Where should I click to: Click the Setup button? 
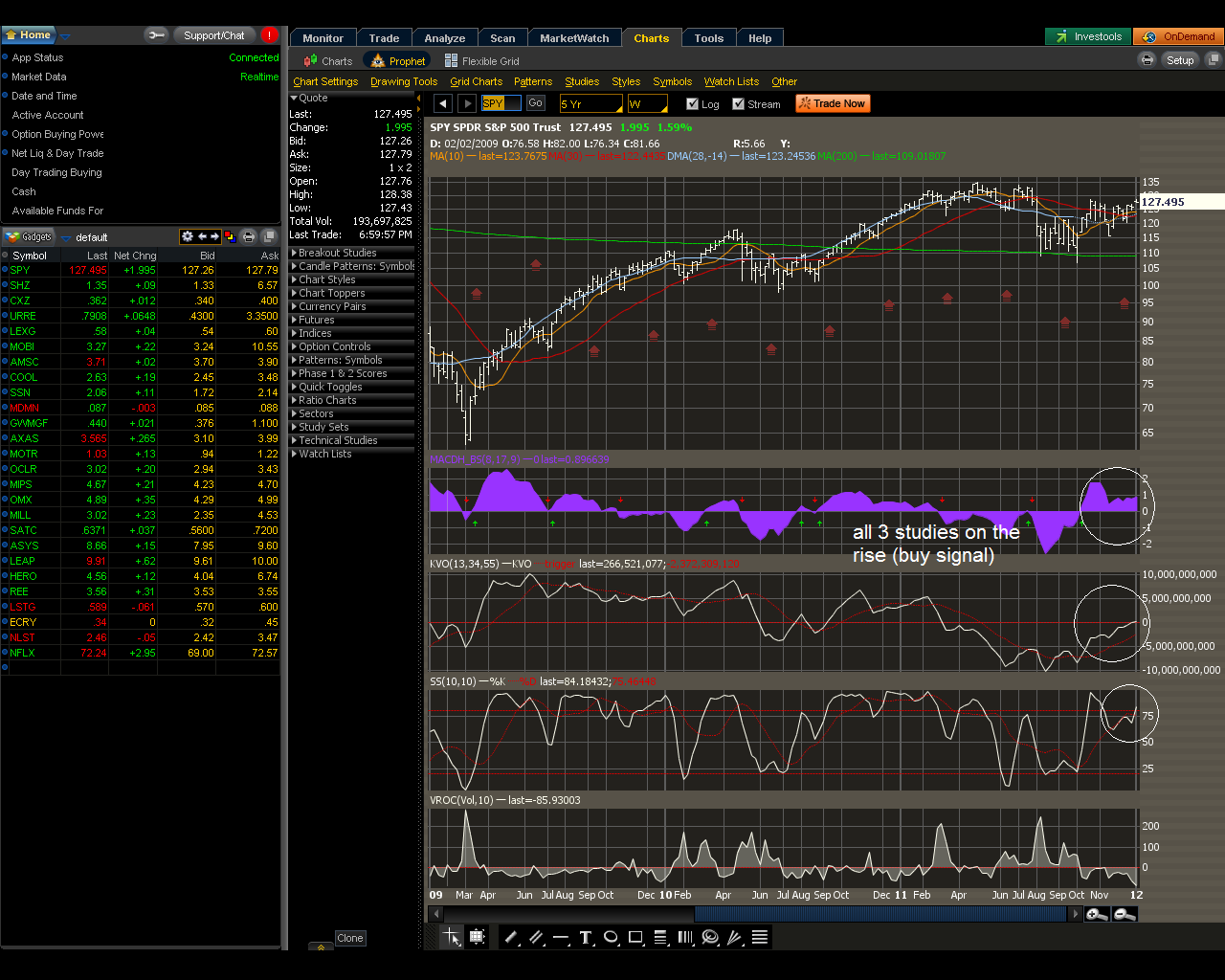click(1180, 59)
